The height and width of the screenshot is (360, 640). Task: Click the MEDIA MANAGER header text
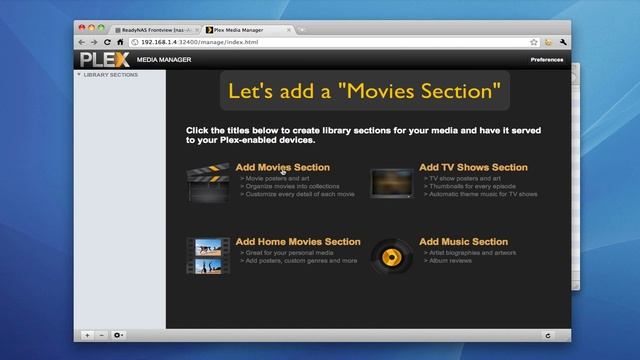pyautogui.click(x=164, y=60)
